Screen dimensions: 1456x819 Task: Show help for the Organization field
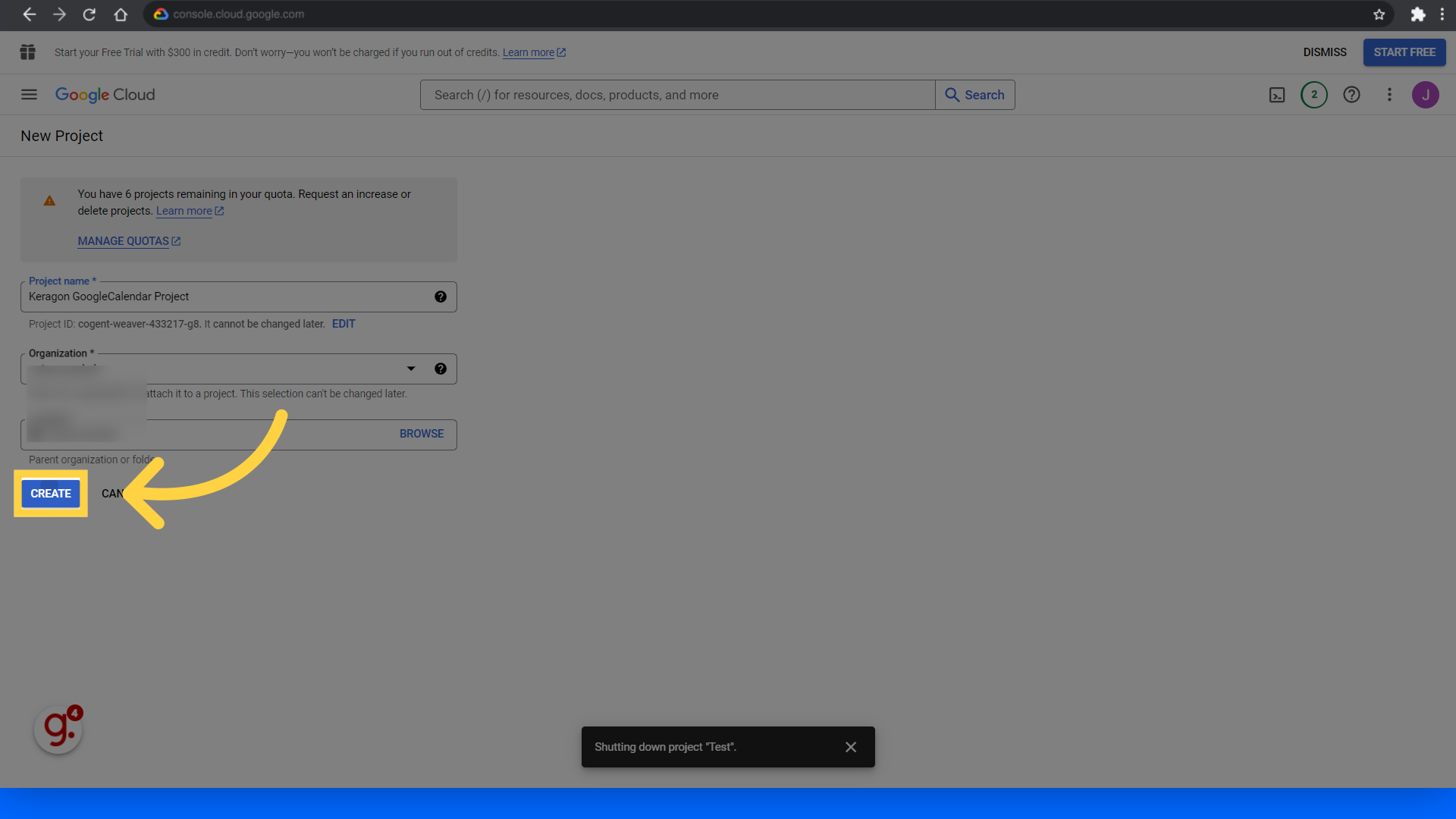coord(441,369)
